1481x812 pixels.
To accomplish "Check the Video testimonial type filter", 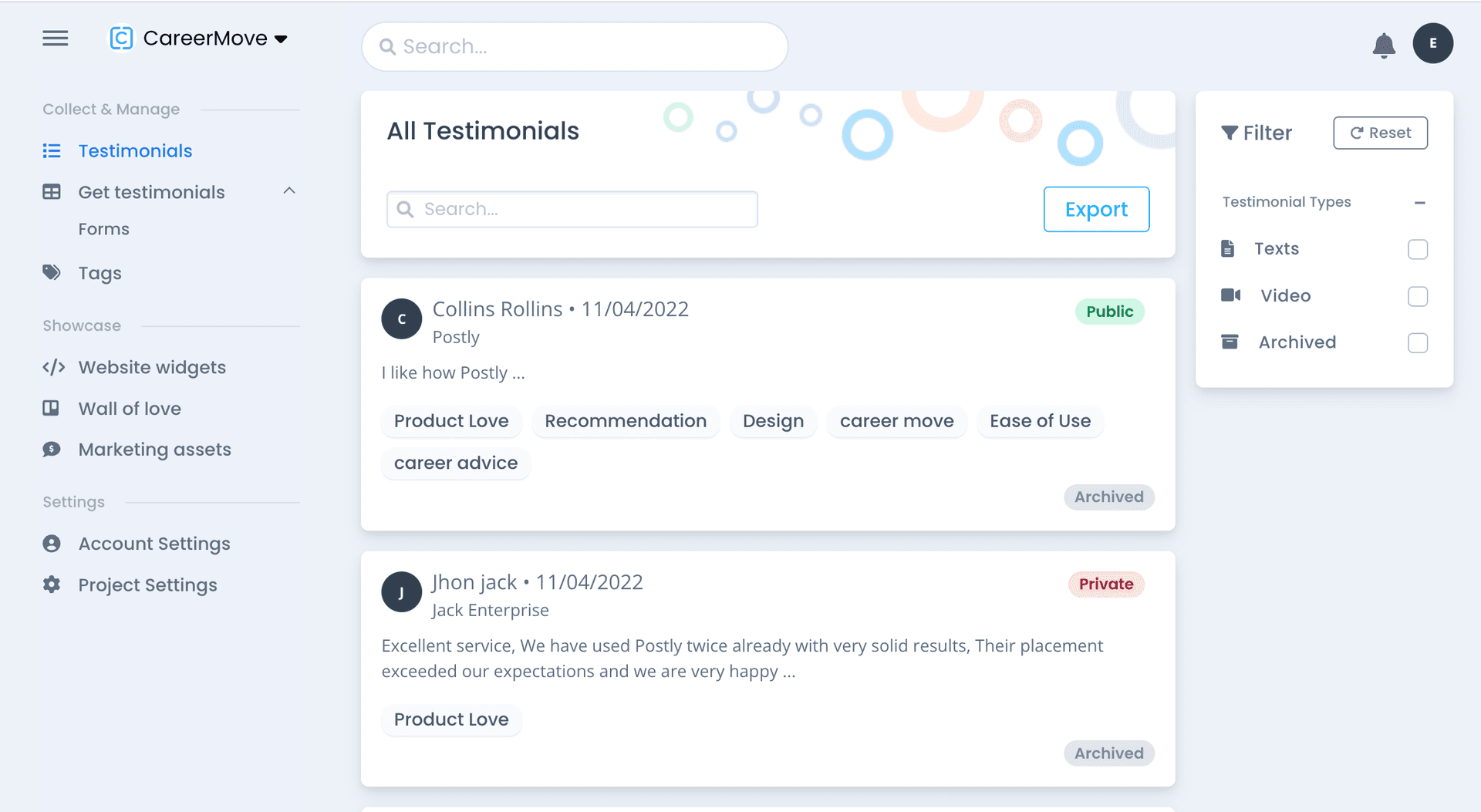I will tap(1418, 295).
